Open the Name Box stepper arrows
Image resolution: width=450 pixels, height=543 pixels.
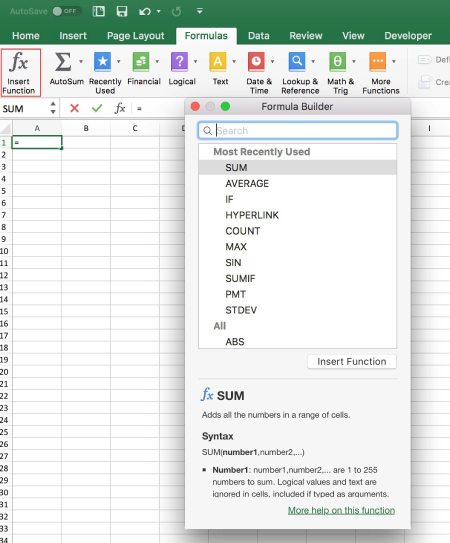click(53, 108)
